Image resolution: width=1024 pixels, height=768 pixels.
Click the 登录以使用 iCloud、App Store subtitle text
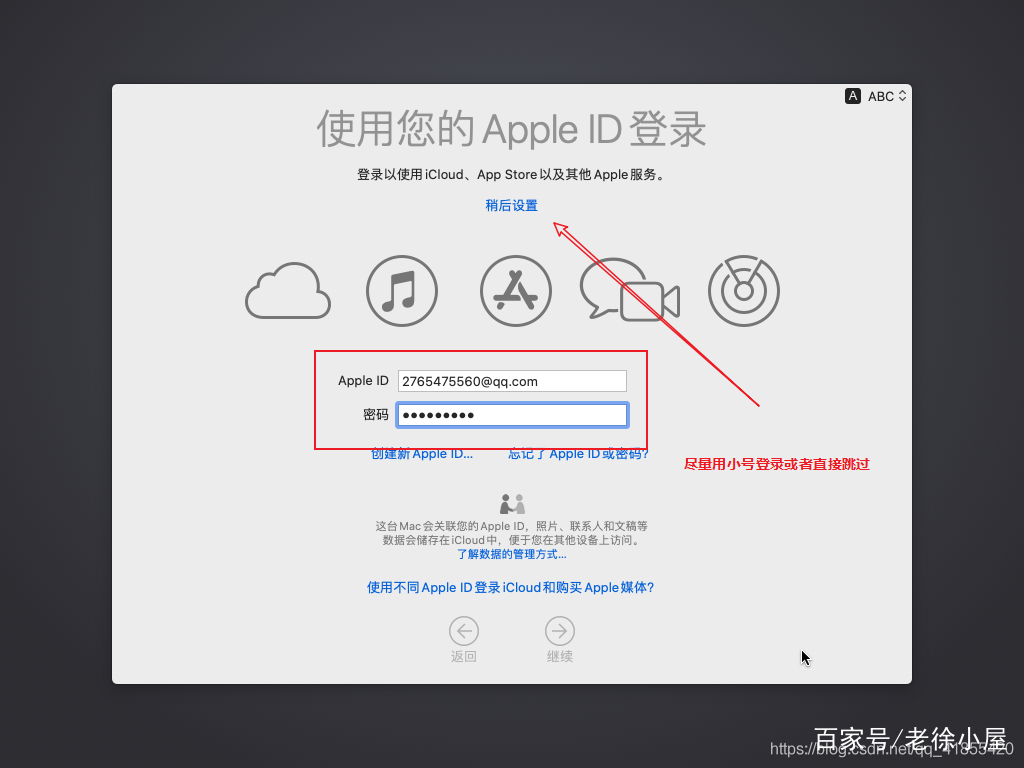[511, 175]
